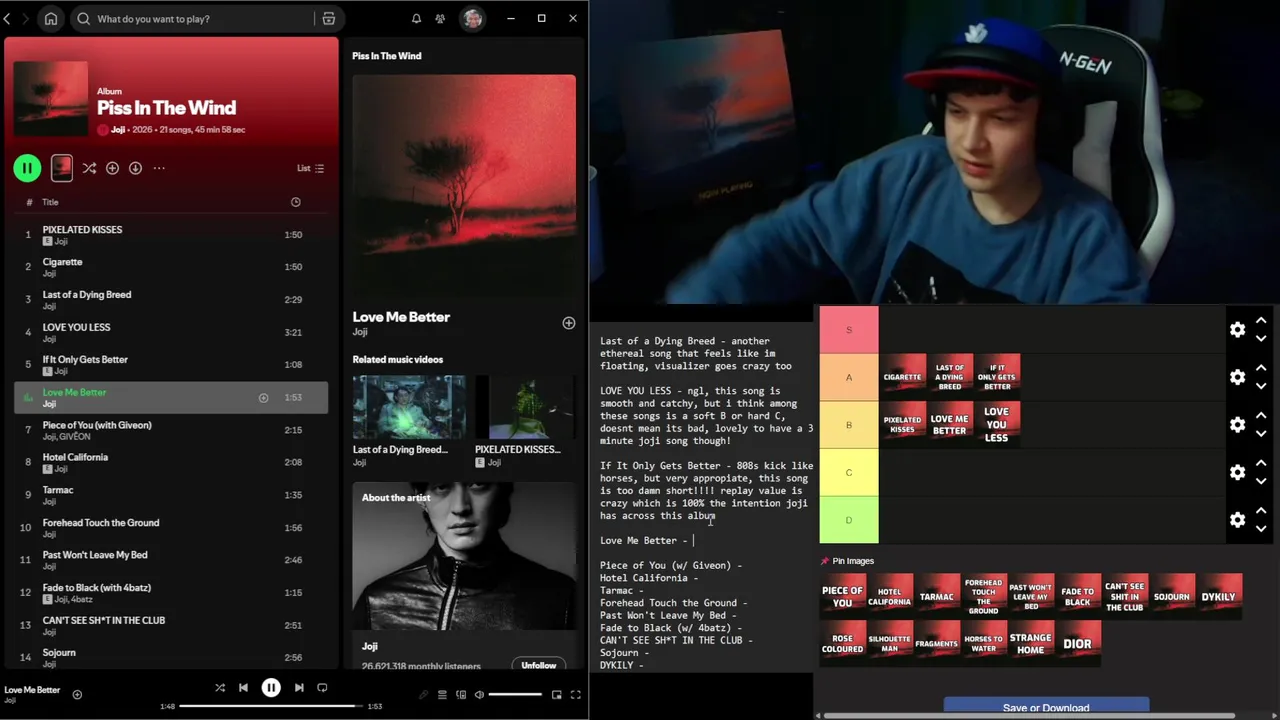1280x720 pixels.
Task: Click the Title column header
Action: pos(50,202)
